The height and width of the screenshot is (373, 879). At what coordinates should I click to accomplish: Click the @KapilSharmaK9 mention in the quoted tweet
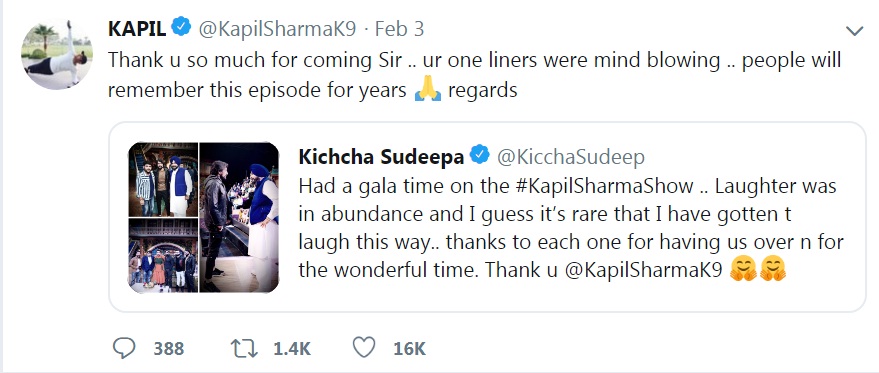(643, 270)
